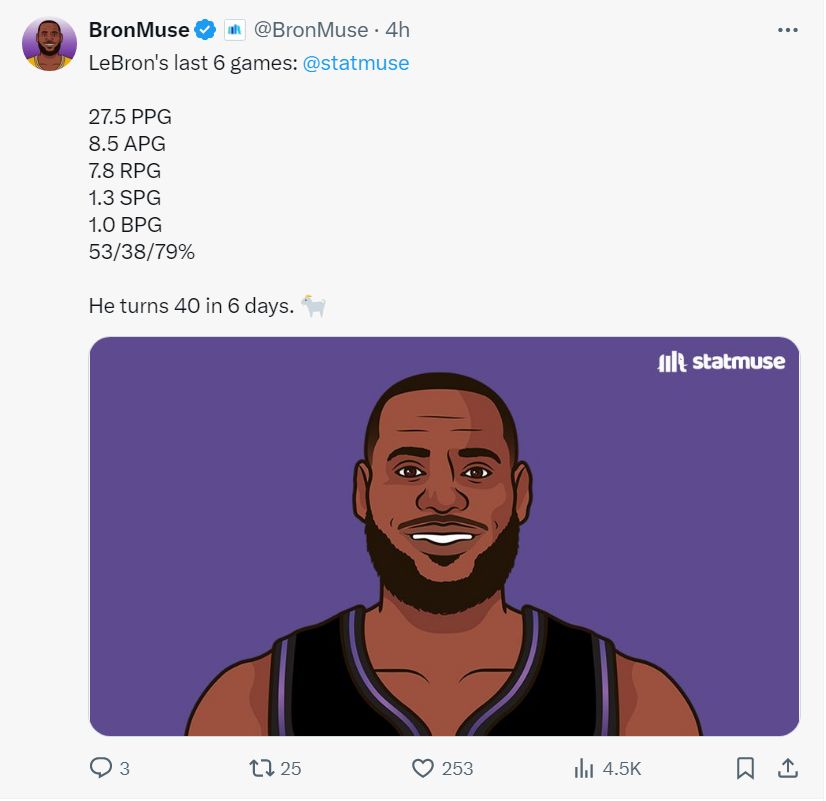Click the text "He turns 40 in 6 days"

click(x=190, y=306)
